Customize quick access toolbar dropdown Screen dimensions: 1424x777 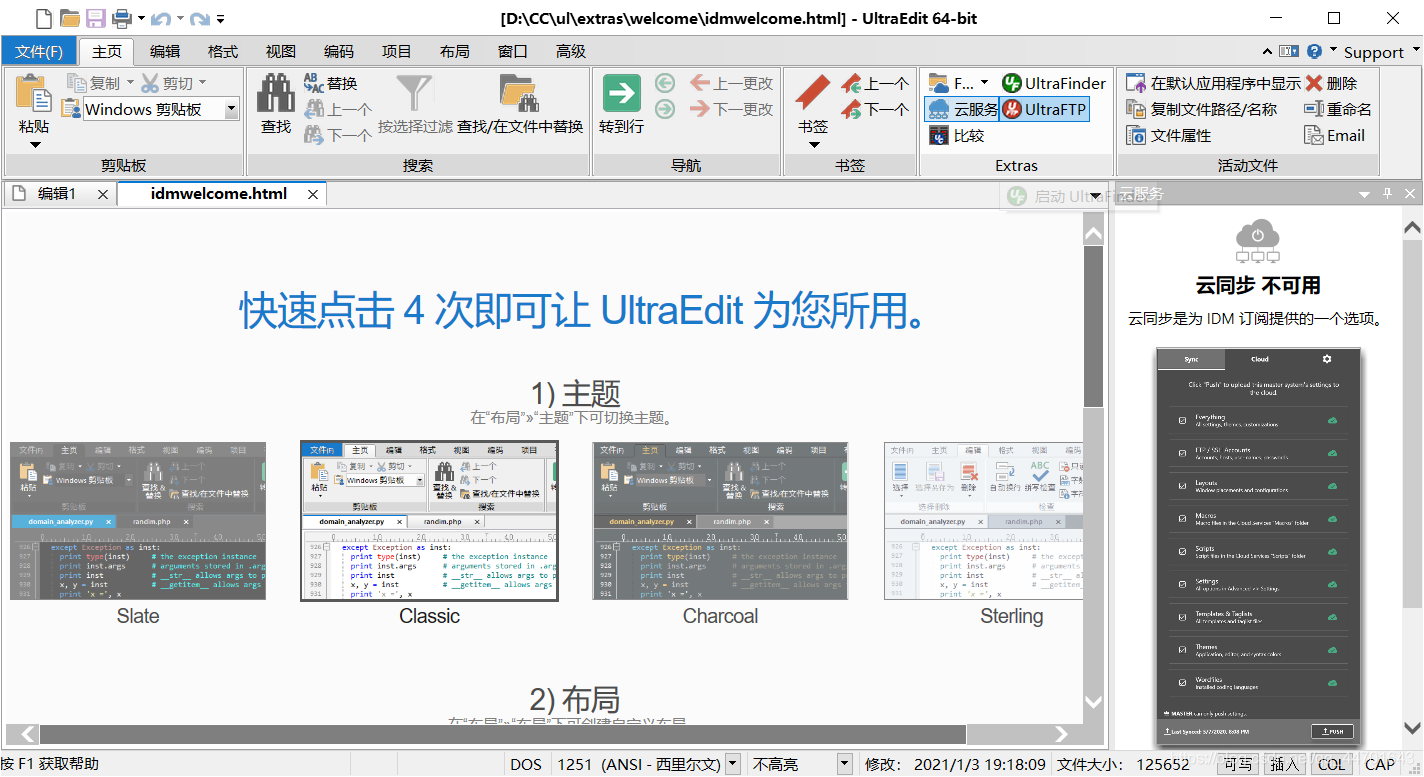pos(220,18)
